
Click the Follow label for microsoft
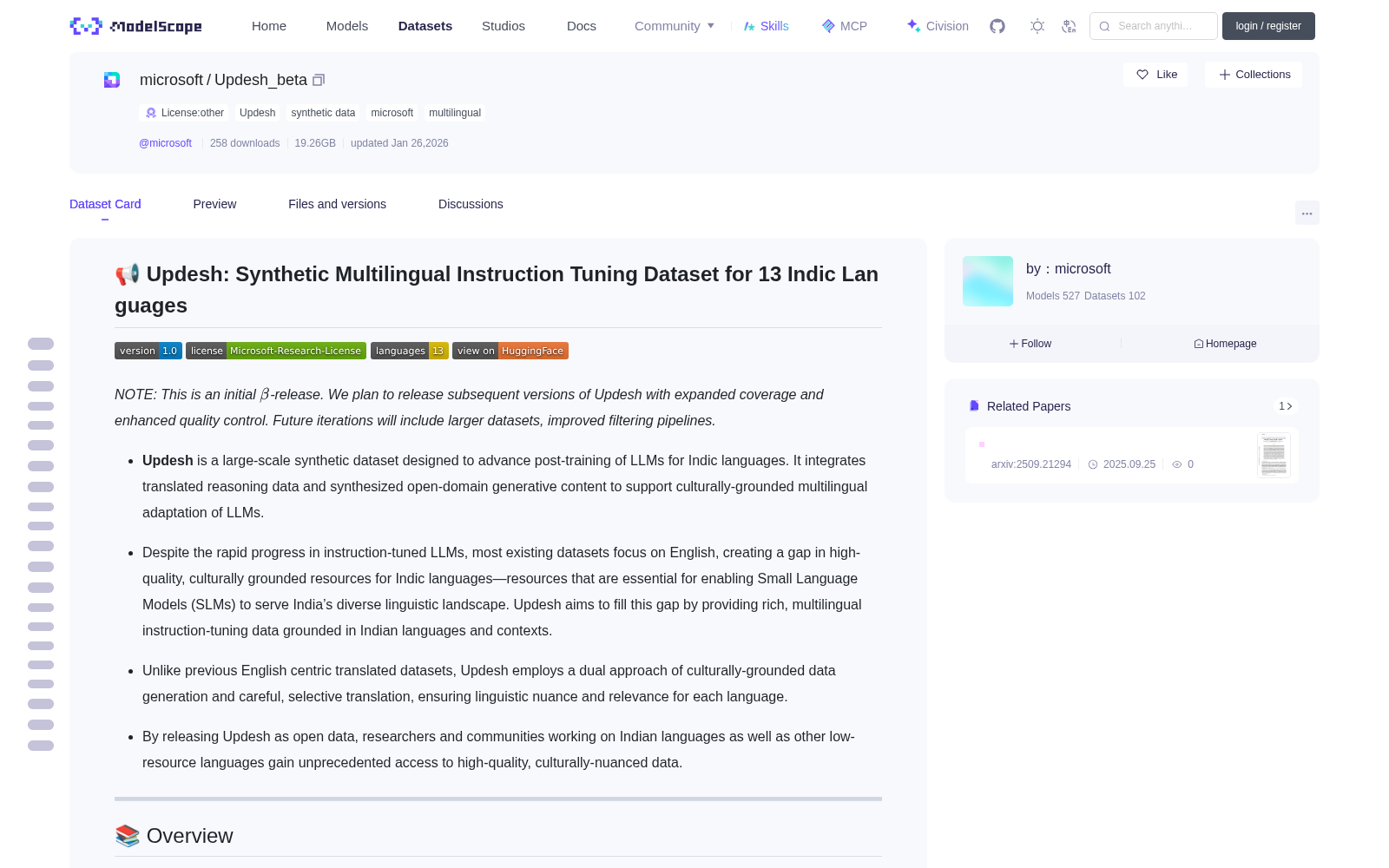click(x=1037, y=344)
